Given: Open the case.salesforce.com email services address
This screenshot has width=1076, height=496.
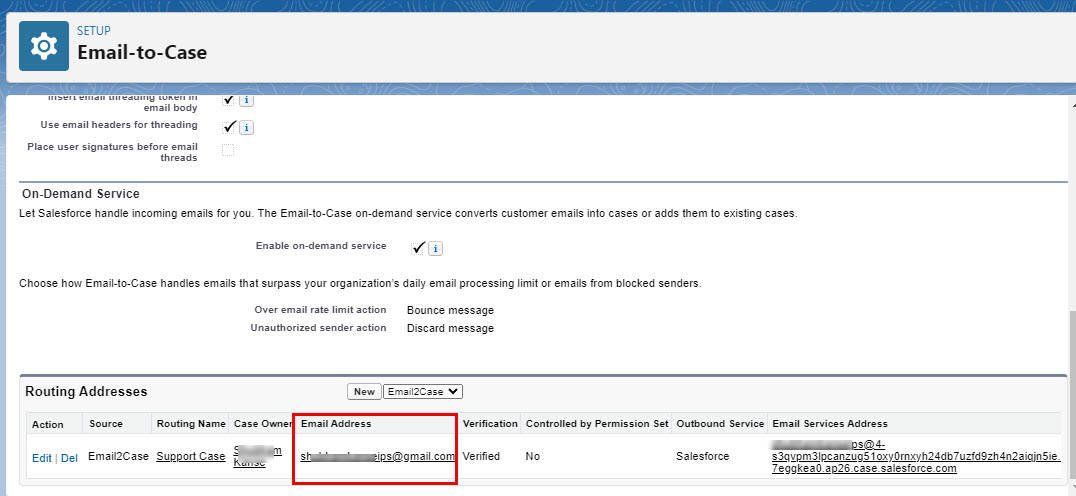Looking at the screenshot, I should (x=915, y=456).
